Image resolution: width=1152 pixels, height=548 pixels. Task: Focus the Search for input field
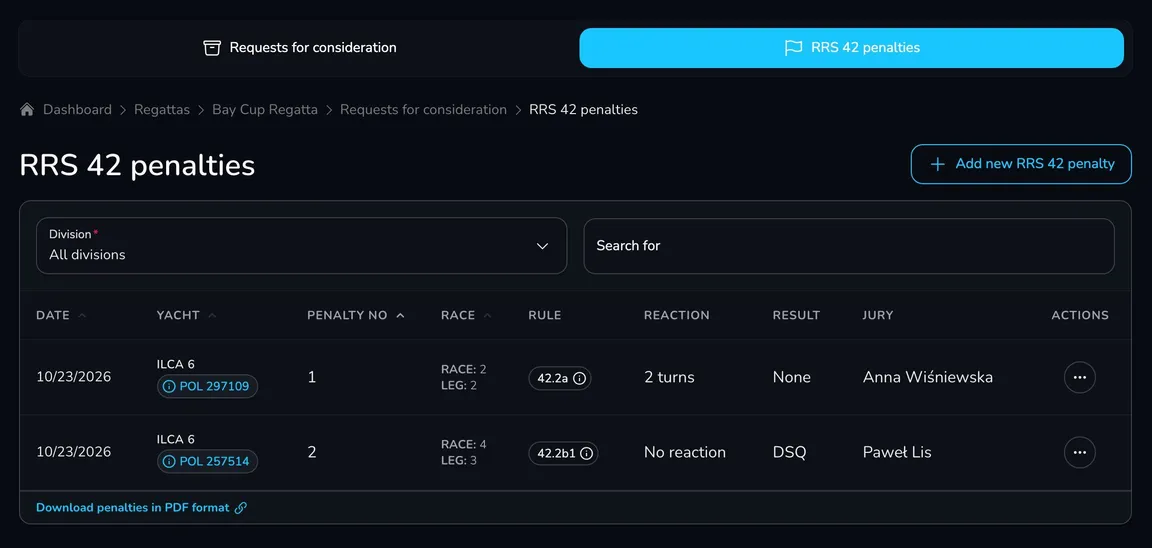tap(849, 245)
